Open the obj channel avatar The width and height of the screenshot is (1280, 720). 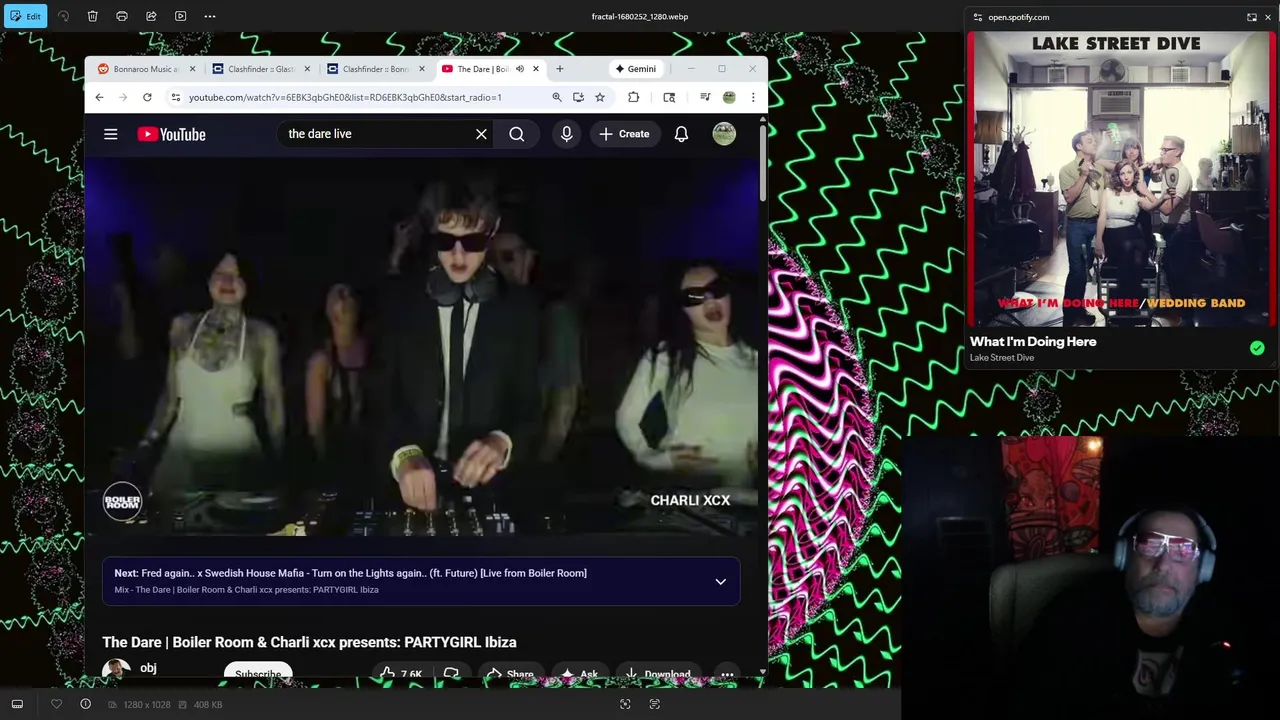pyautogui.click(x=116, y=670)
